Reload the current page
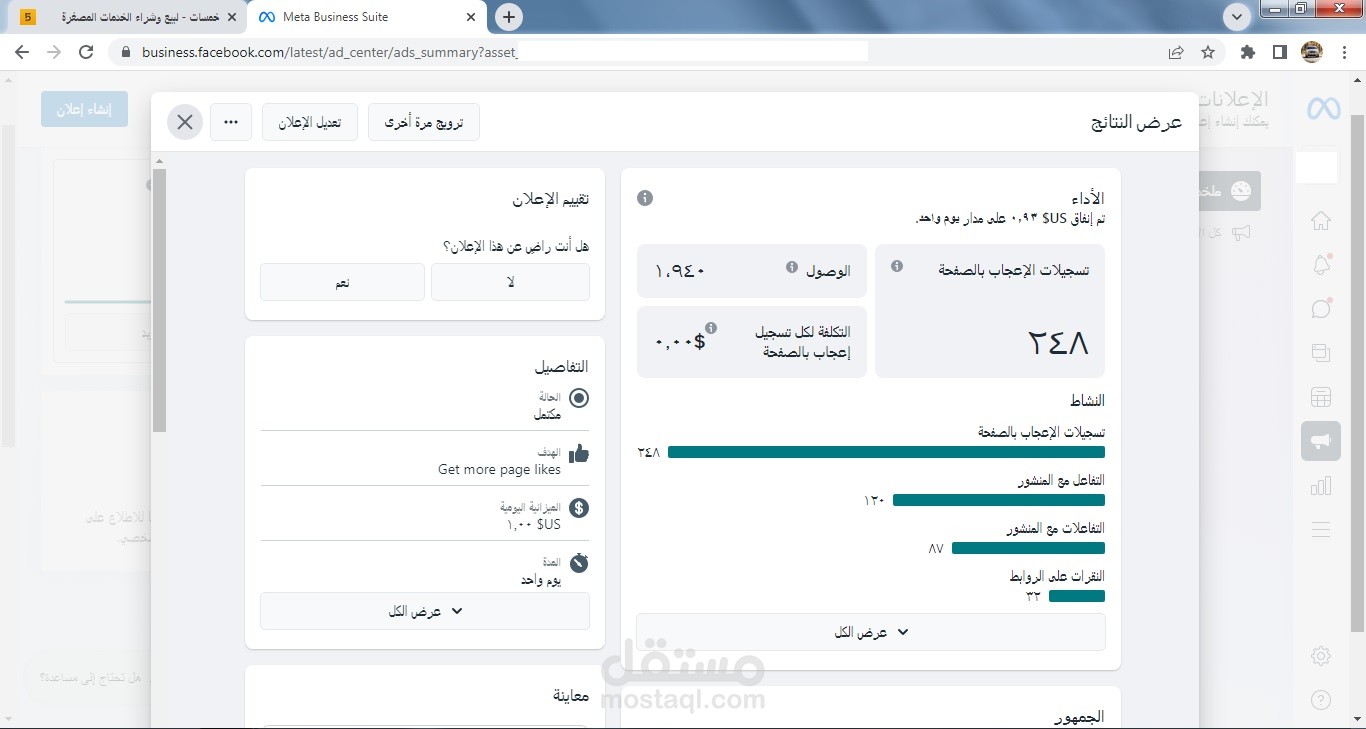The height and width of the screenshot is (729, 1366). coord(86,52)
